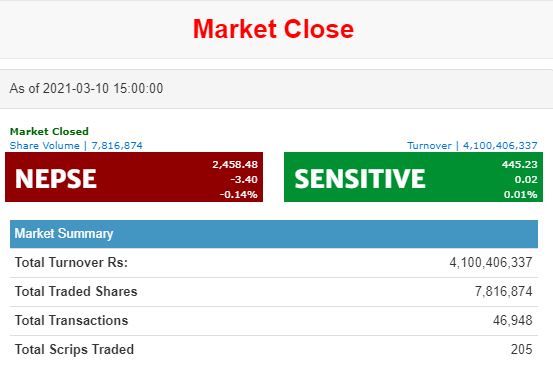Open the Share Volume 7,816,874 link
The image size is (553, 375).
[76, 146]
